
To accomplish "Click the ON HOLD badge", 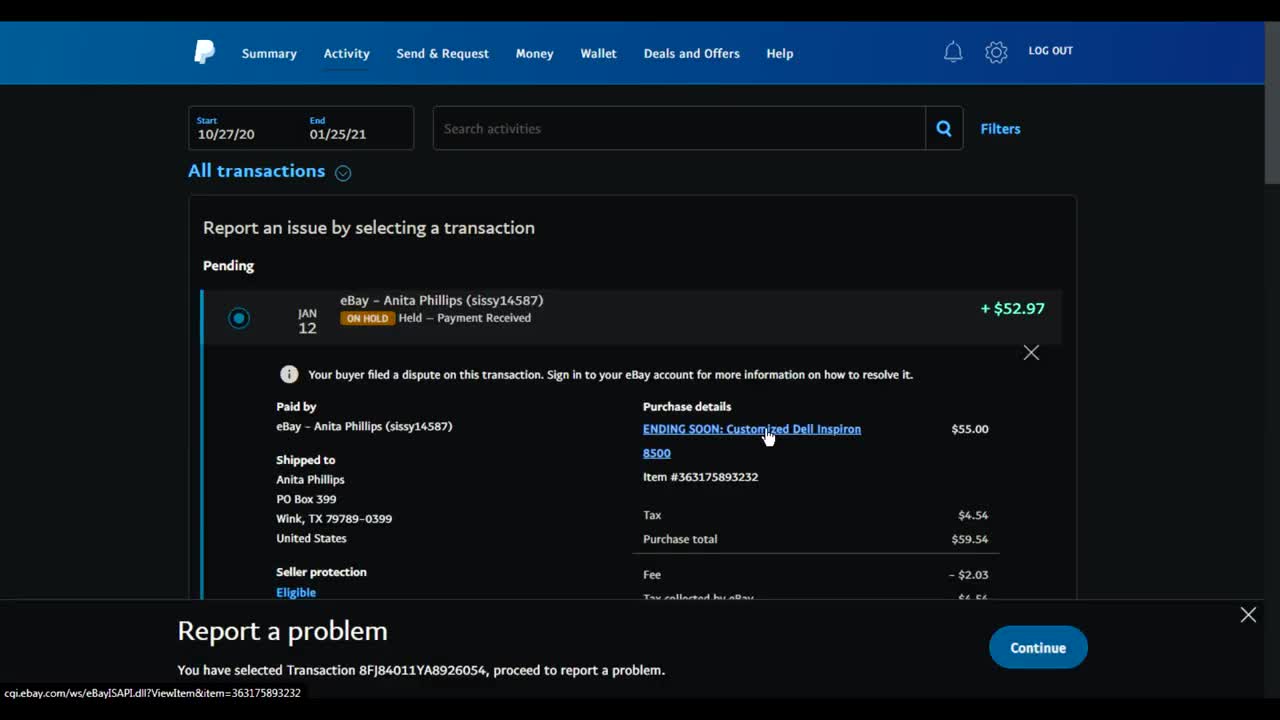I will tap(366, 318).
